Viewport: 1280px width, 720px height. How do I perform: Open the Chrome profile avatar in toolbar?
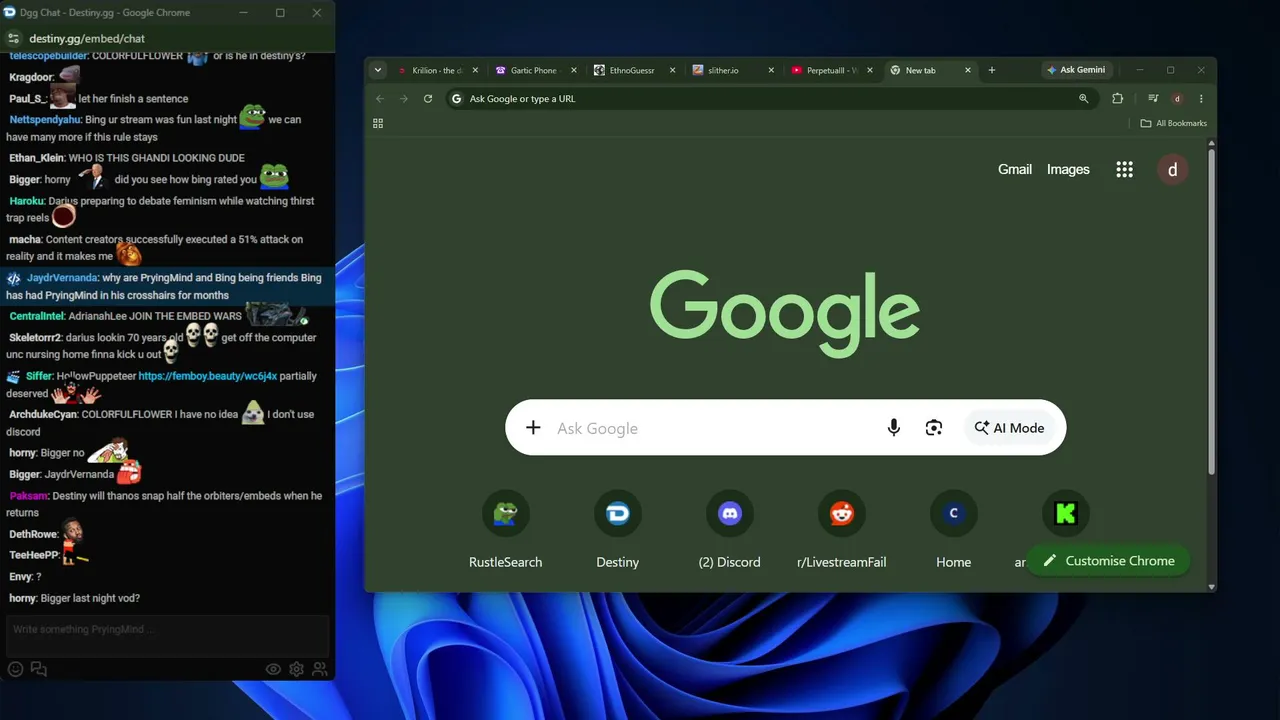pos(1177,99)
